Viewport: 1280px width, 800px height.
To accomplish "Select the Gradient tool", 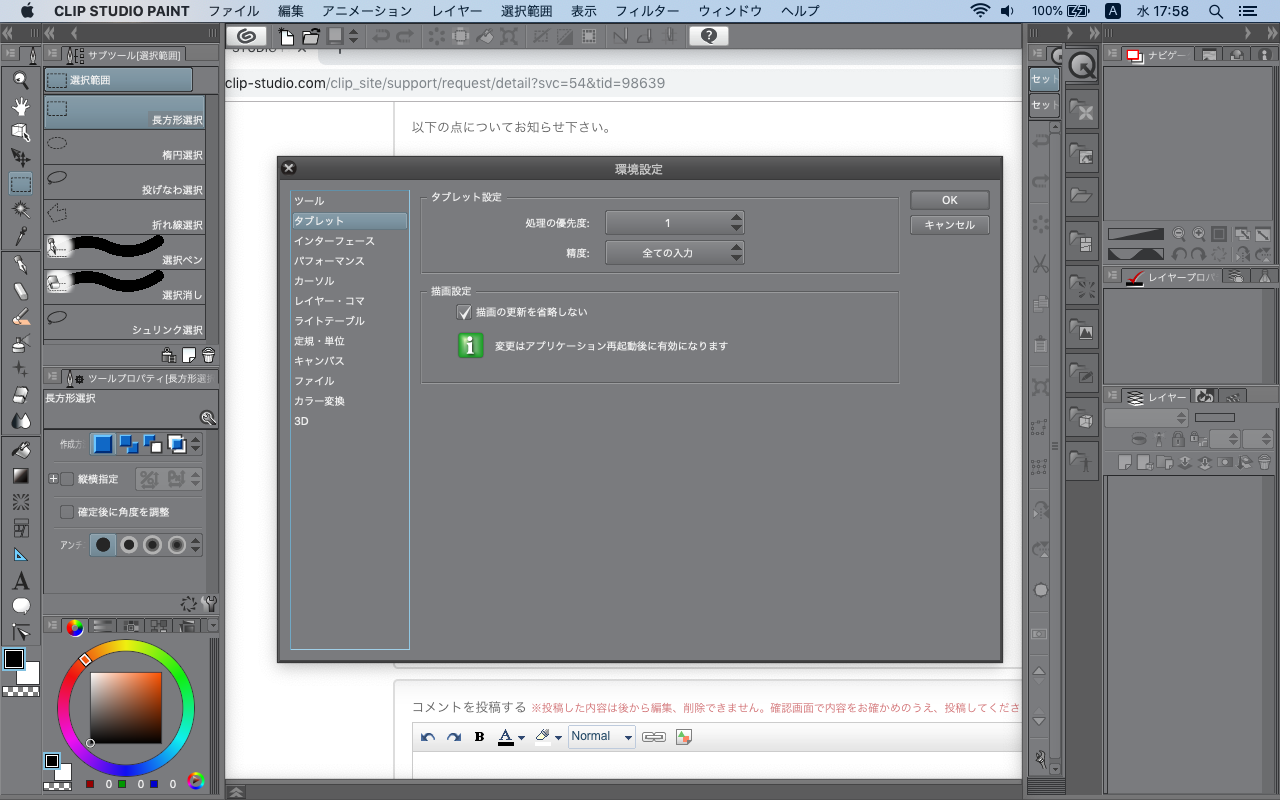I will (21, 476).
